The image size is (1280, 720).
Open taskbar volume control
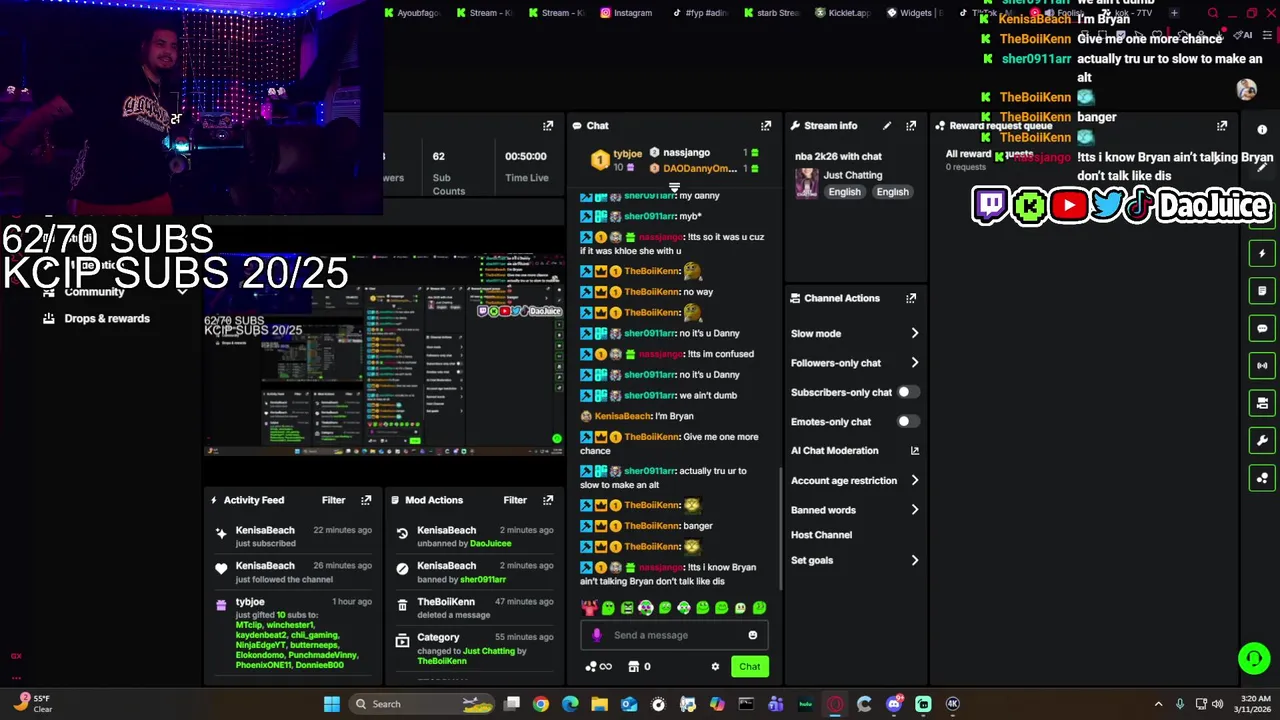pyautogui.click(x=1217, y=704)
